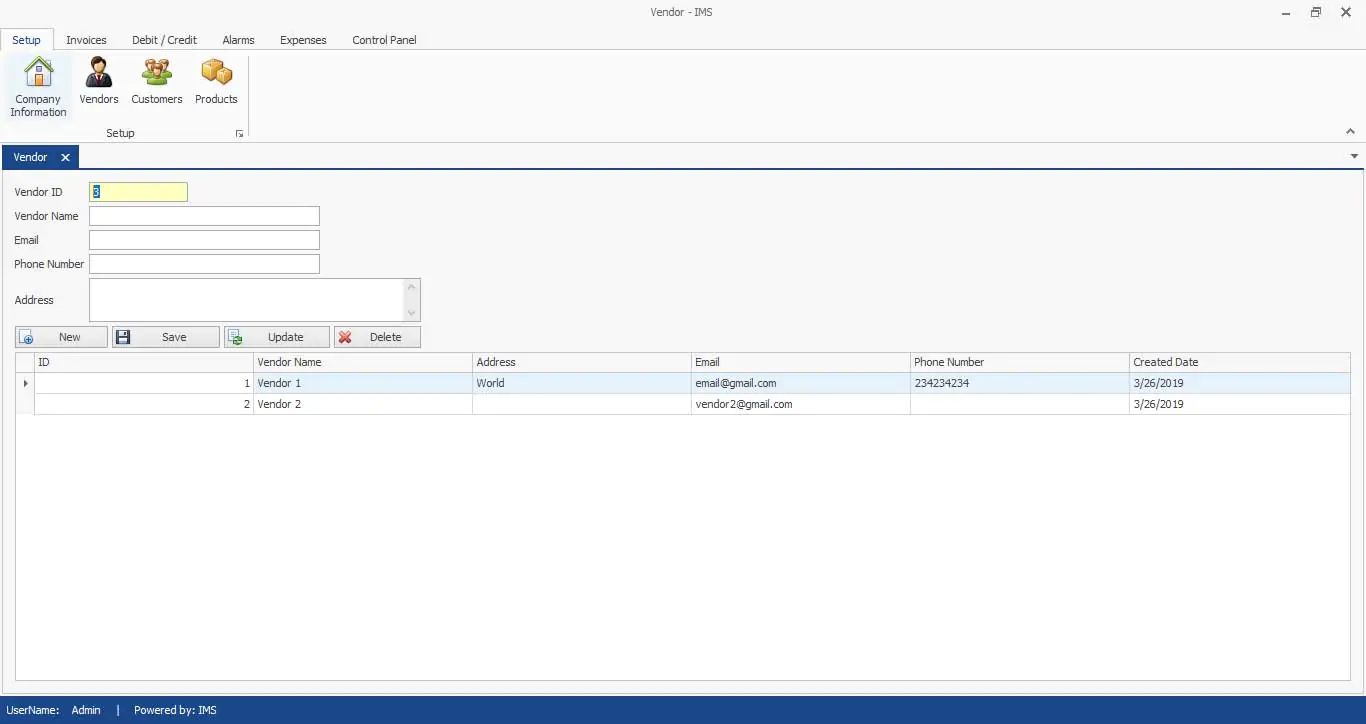
Task: Click the New vendor button
Action: [x=61, y=337]
